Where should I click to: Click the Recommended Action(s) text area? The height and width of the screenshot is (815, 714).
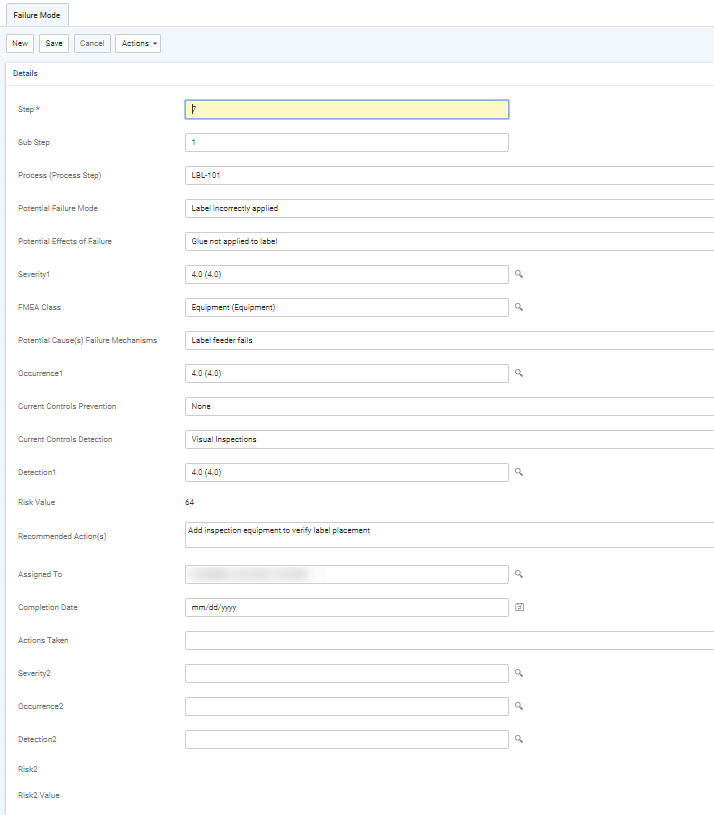click(450, 535)
